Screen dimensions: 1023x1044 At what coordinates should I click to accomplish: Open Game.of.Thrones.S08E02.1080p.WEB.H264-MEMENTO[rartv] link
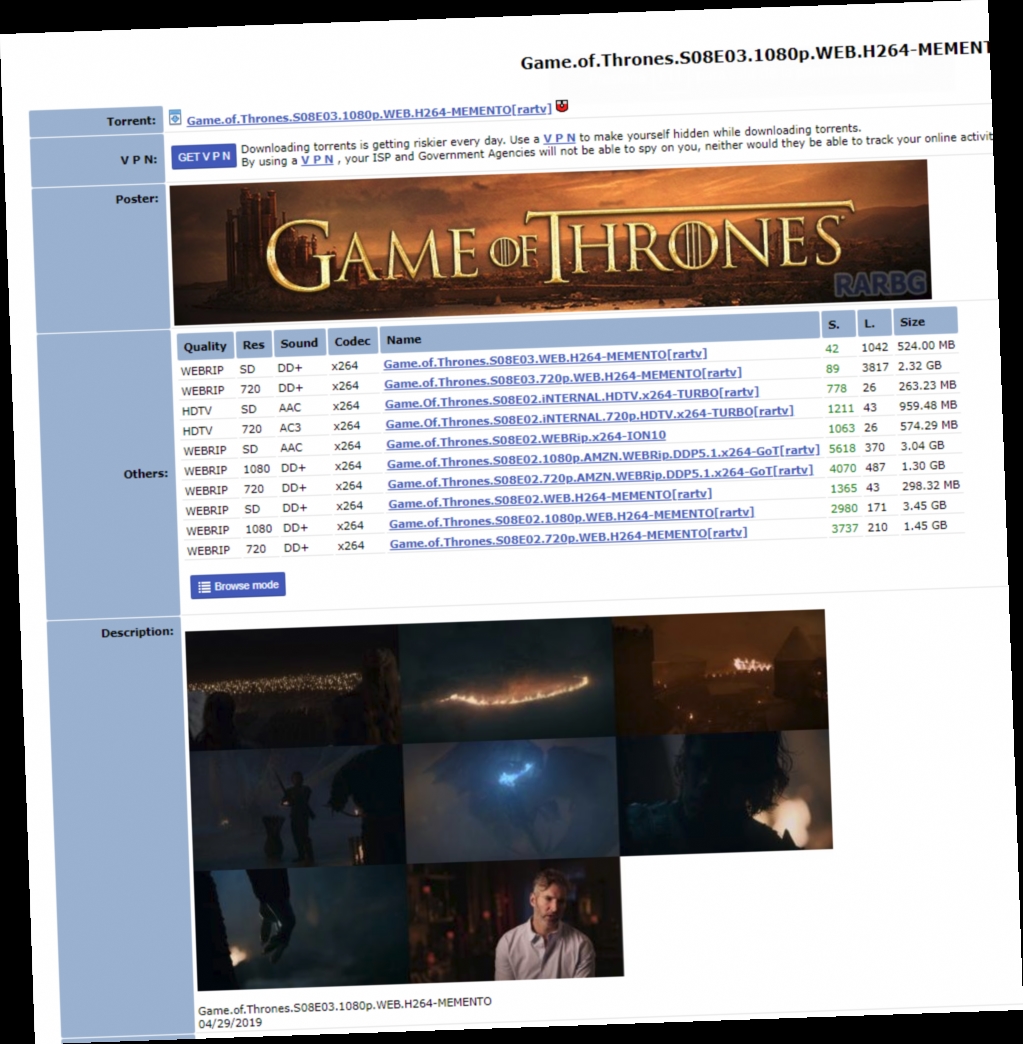click(571, 517)
